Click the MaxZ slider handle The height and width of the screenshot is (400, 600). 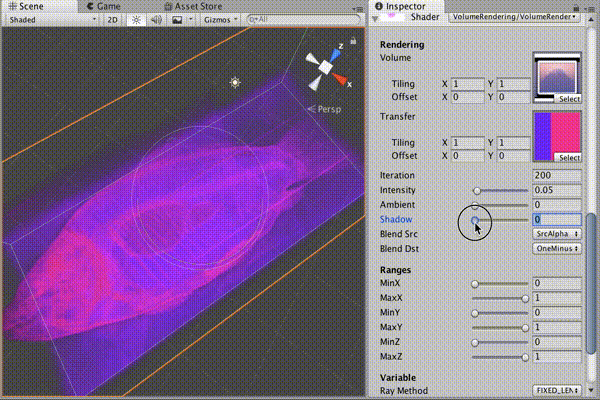(525, 358)
